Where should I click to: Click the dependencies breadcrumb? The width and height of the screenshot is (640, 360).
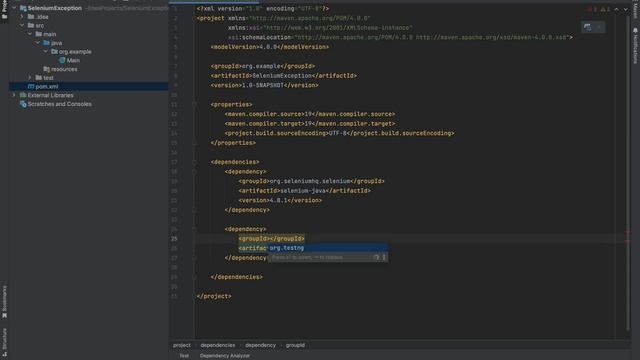(x=218, y=345)
